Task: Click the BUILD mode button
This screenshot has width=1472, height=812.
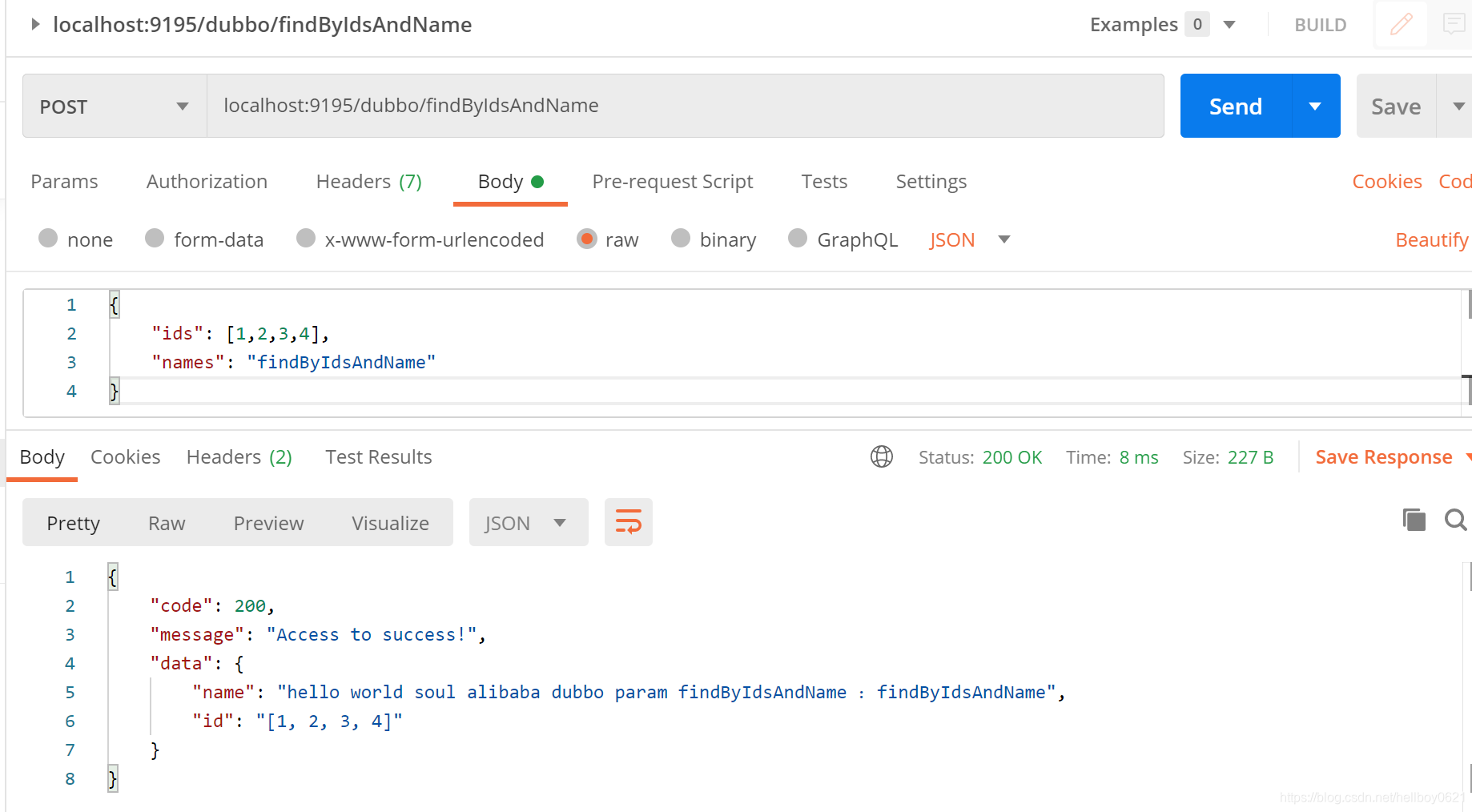Action: pyautogui.click(x=1320, y=25)
